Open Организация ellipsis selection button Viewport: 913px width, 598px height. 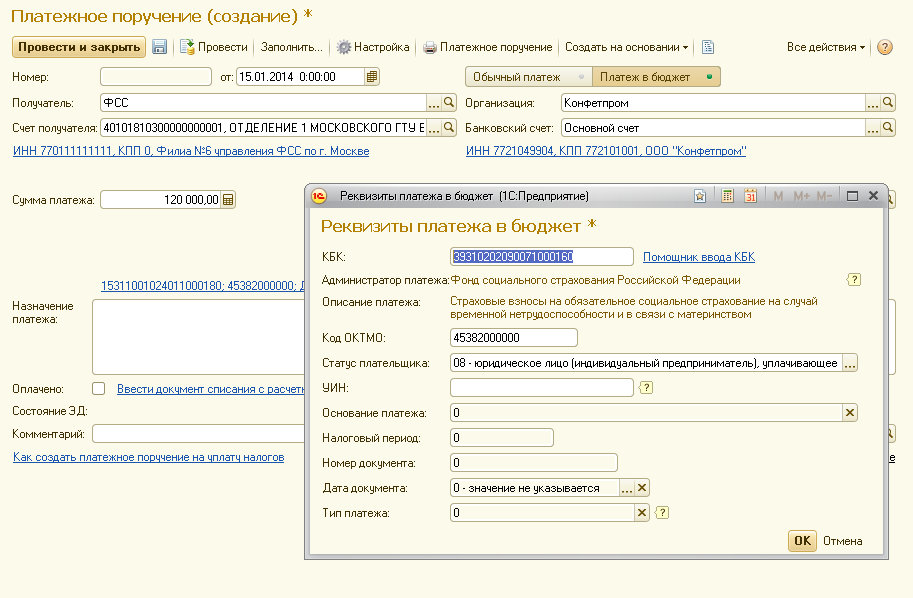click(x=872, y=104)
